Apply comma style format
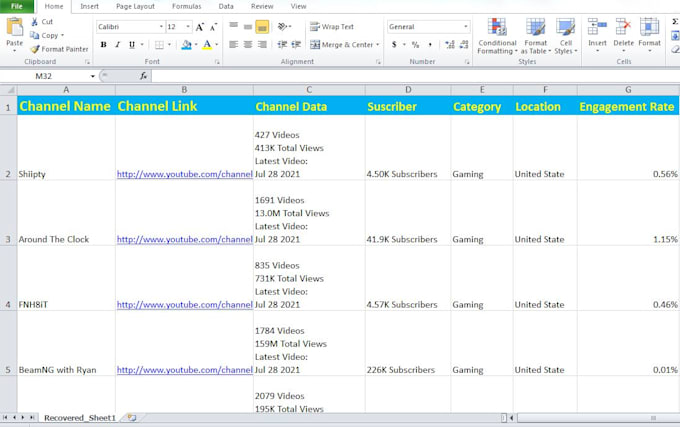 430,44
